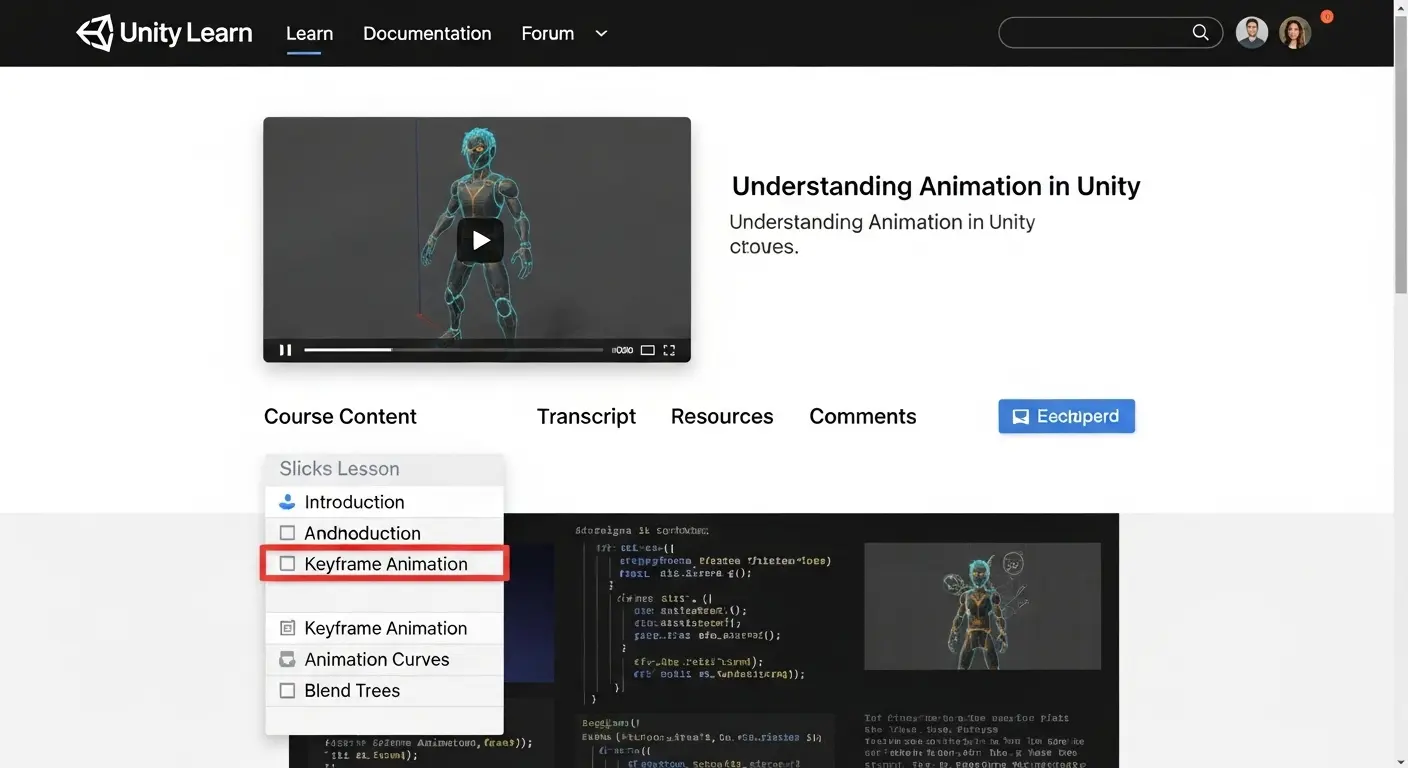This screenshot has height=768, width=1408.
Task: Check the Andhoduction lesson checkbox
Action: pyautogui.click(x=287, y=532)
